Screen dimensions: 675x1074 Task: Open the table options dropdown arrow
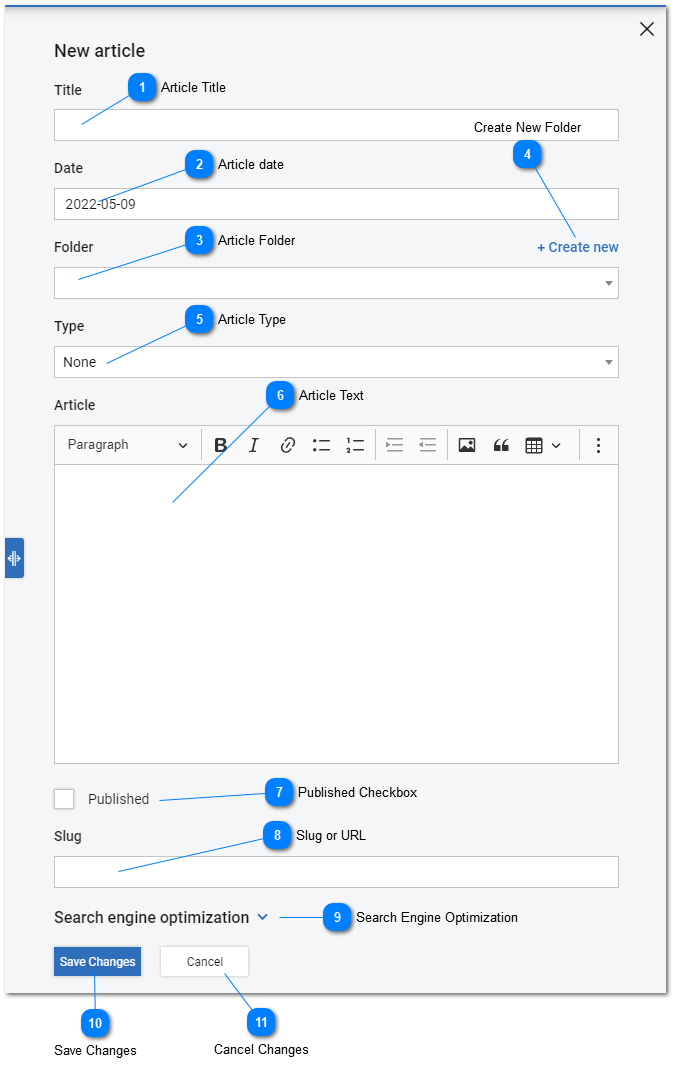556,446
